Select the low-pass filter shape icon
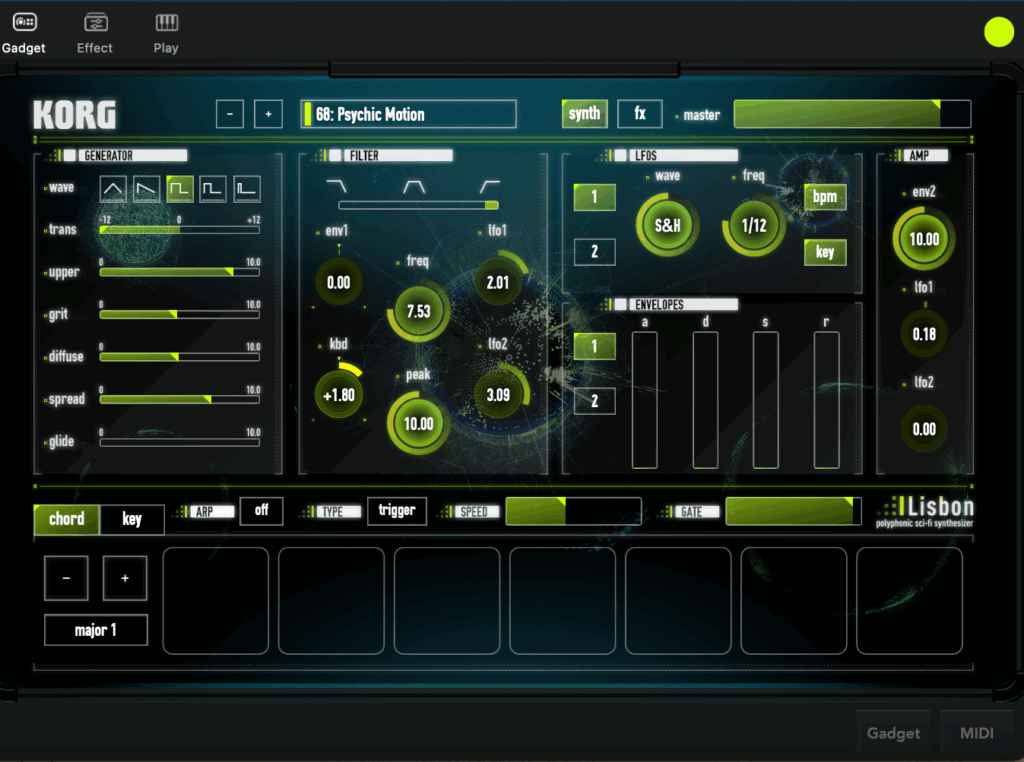The height and width of the screenshot is (762, 1024). 339,187
